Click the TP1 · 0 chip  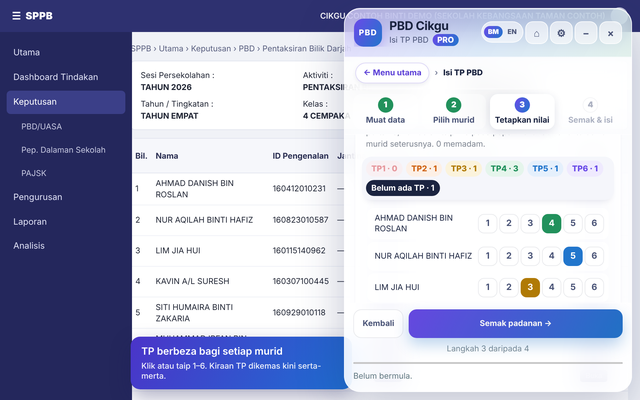click(384, 169)
